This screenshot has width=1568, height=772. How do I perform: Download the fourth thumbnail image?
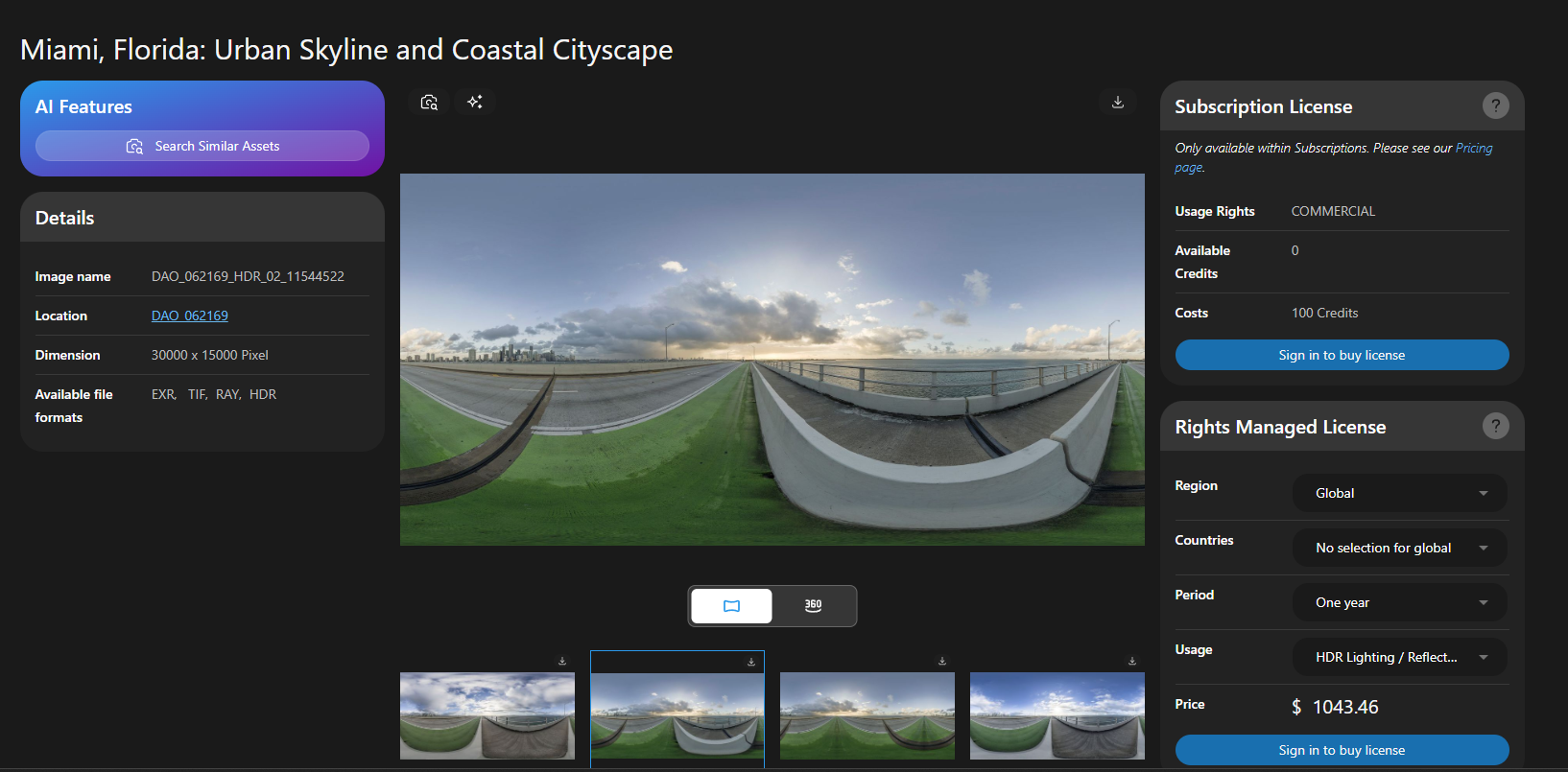tap(1132, 661)
